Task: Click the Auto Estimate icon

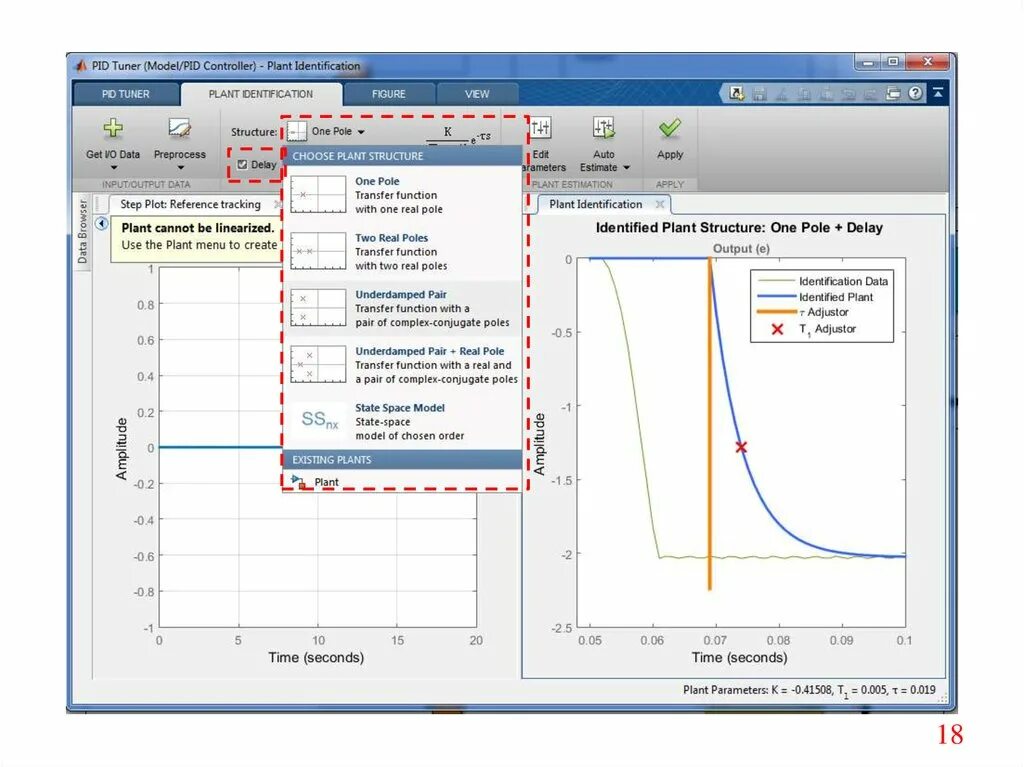Action: click(x=603, y=127)
